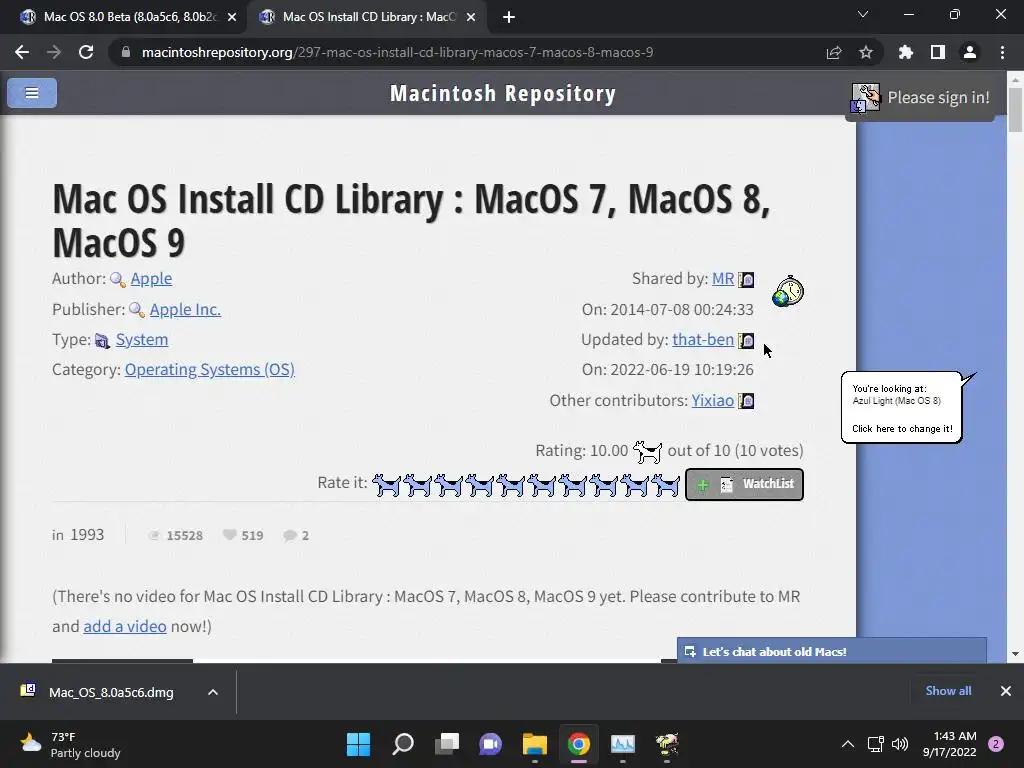The height and width of the screenshot is (768, 1024).
Task: Bookmark this page with star icon
Action: [x=865, y=52]
